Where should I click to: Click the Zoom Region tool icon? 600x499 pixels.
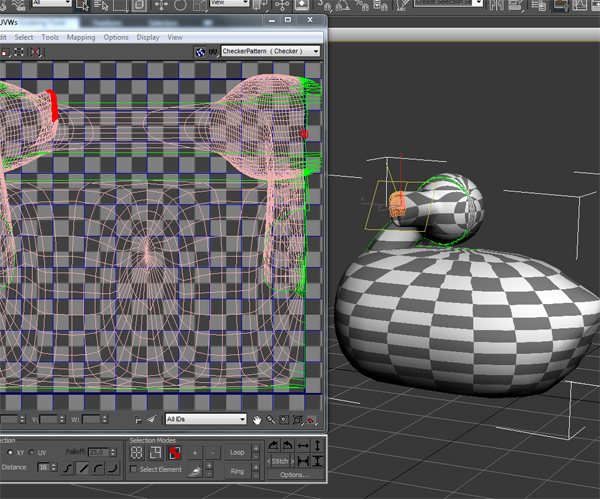tap(284, 420)
